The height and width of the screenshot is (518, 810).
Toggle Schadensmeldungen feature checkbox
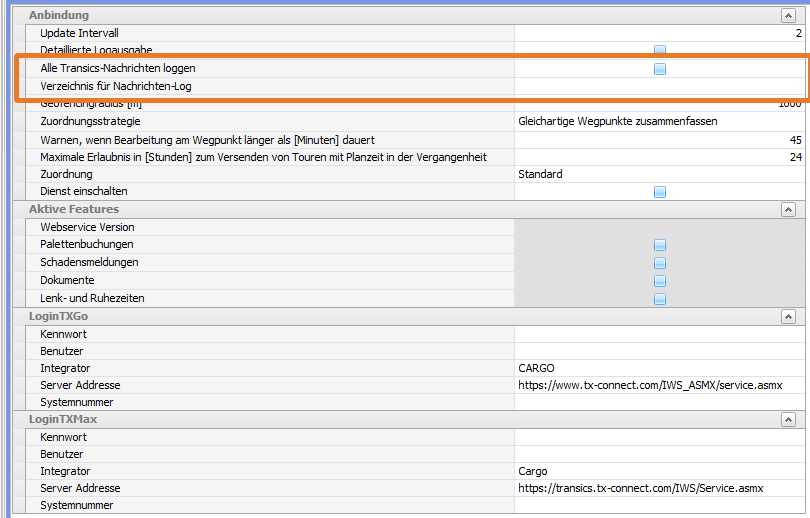pyautogui.click(x=660, y=263)
